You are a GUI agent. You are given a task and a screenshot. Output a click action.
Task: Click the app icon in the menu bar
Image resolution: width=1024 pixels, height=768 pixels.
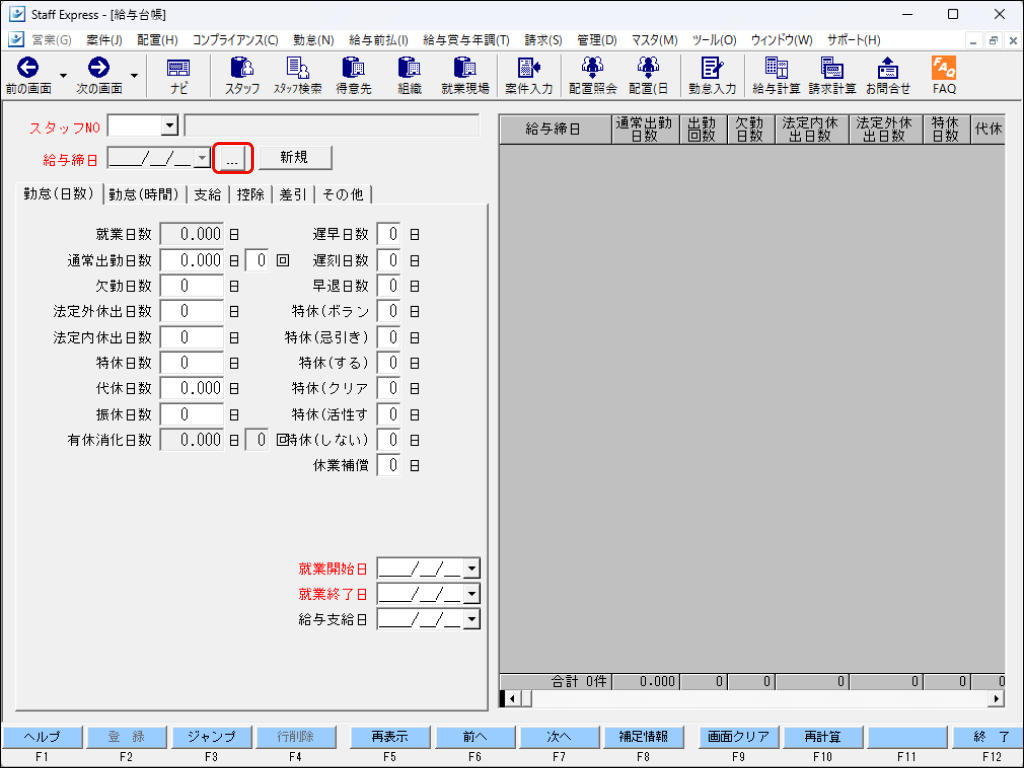(16, 40)
